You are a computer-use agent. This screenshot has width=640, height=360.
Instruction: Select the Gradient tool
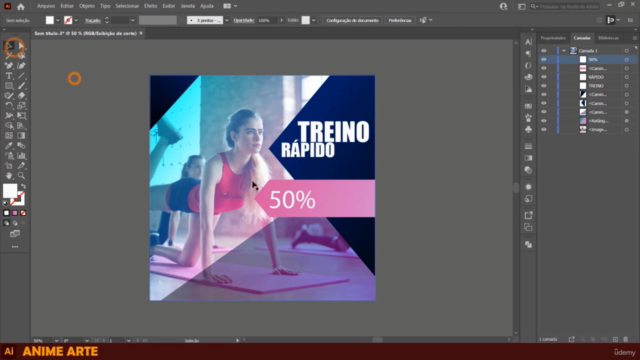[x=21, y=136]
